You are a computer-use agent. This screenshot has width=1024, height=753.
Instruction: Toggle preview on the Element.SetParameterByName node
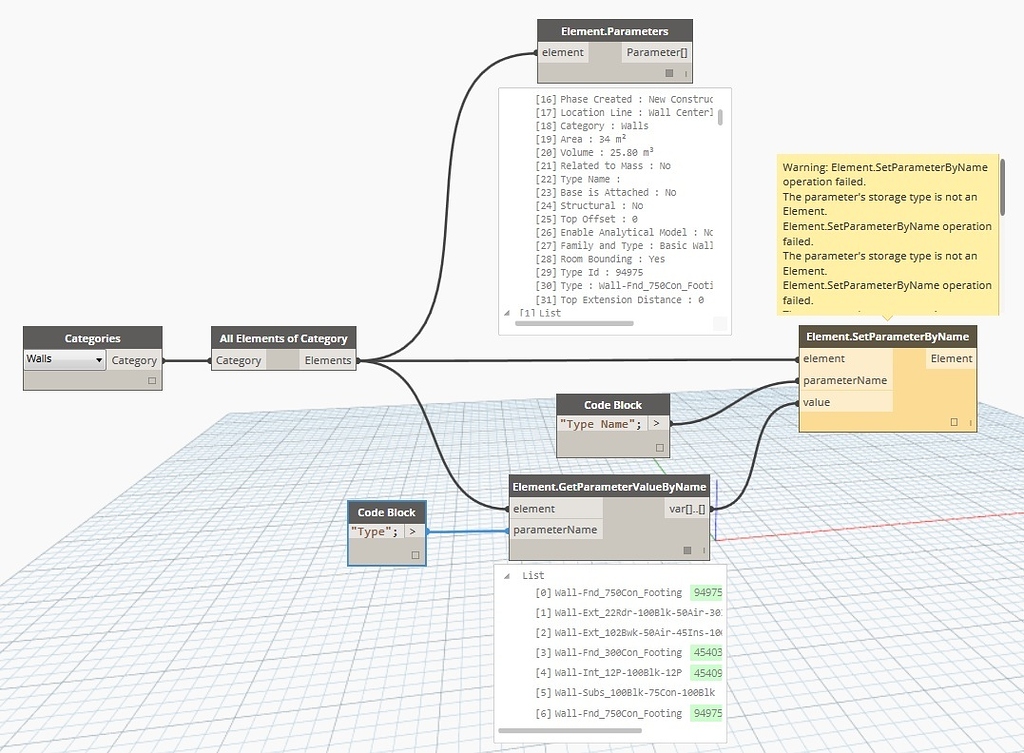pyautogui.click(x=953, y=422)
